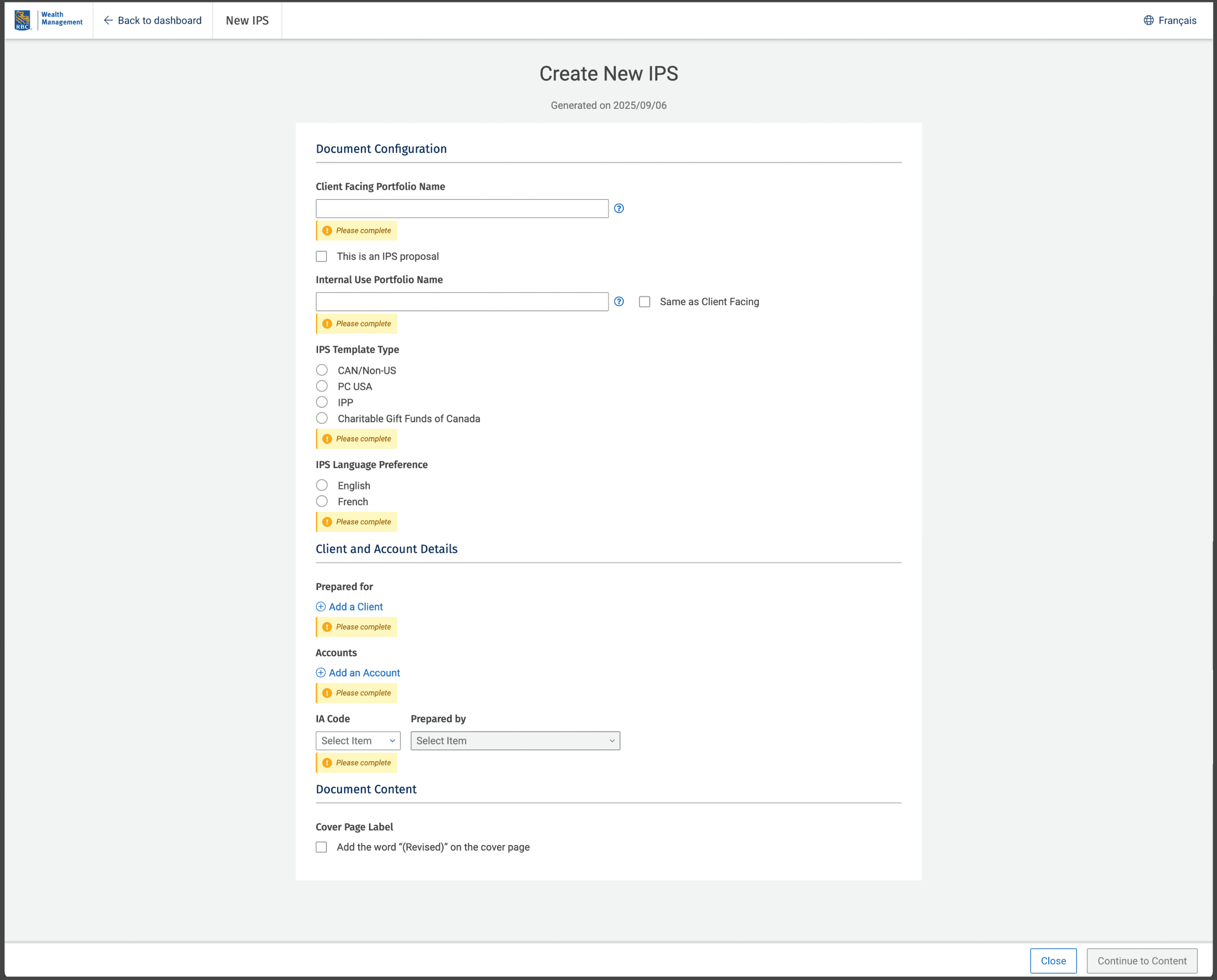
Task: Check 'This is an IPS proposal' box
Action: 321,257
